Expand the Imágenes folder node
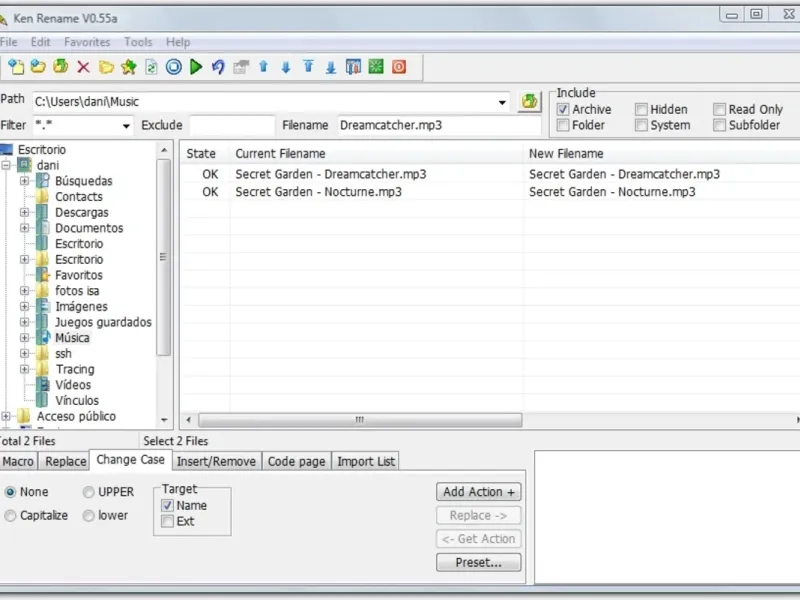Screen dimensions: 800x600 (24, 307)
